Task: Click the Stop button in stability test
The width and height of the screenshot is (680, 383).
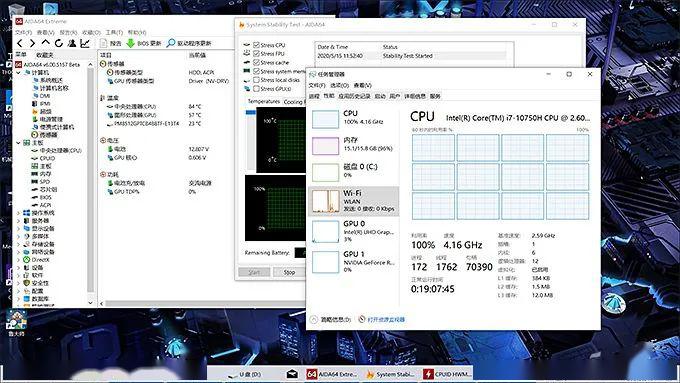Action: (x=289, y=272)
